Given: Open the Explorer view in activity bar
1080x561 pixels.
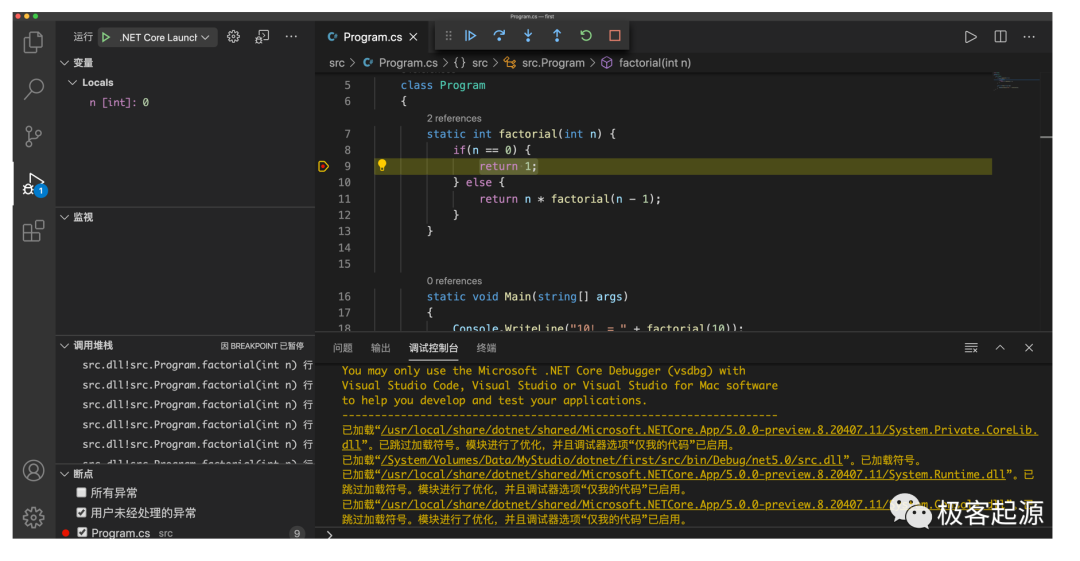Looking at the screenshot, I should click(33, 42).
